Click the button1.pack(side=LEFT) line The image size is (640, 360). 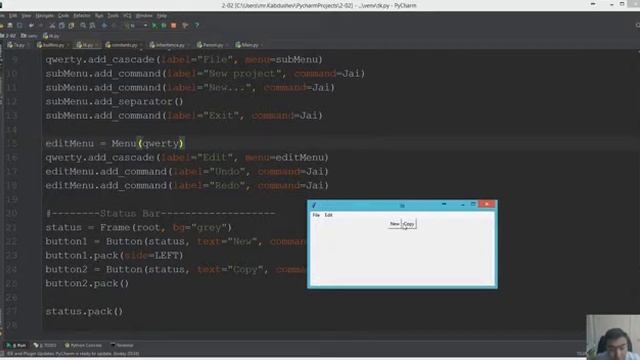114,256
